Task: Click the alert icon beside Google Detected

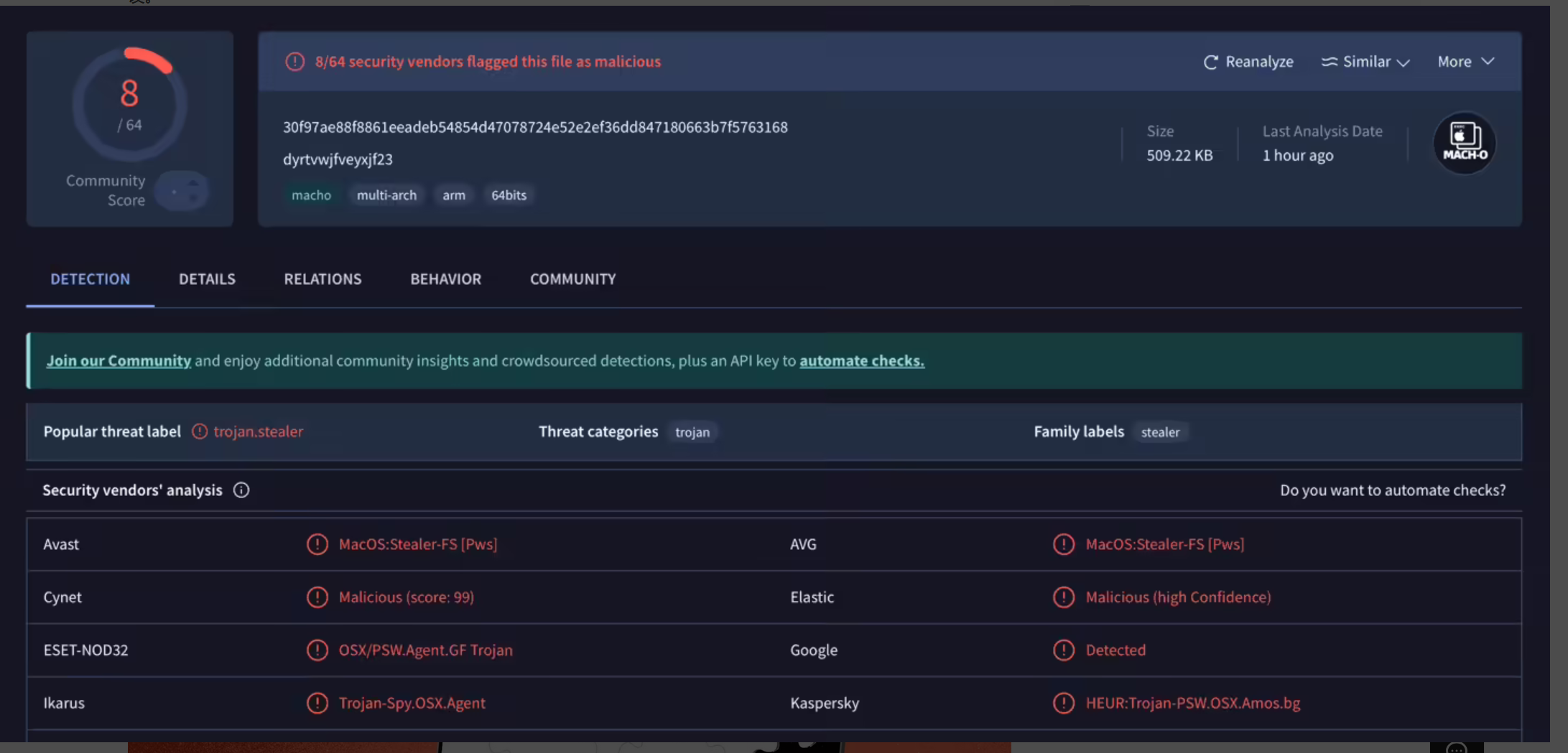Action: pos(1063,650)
